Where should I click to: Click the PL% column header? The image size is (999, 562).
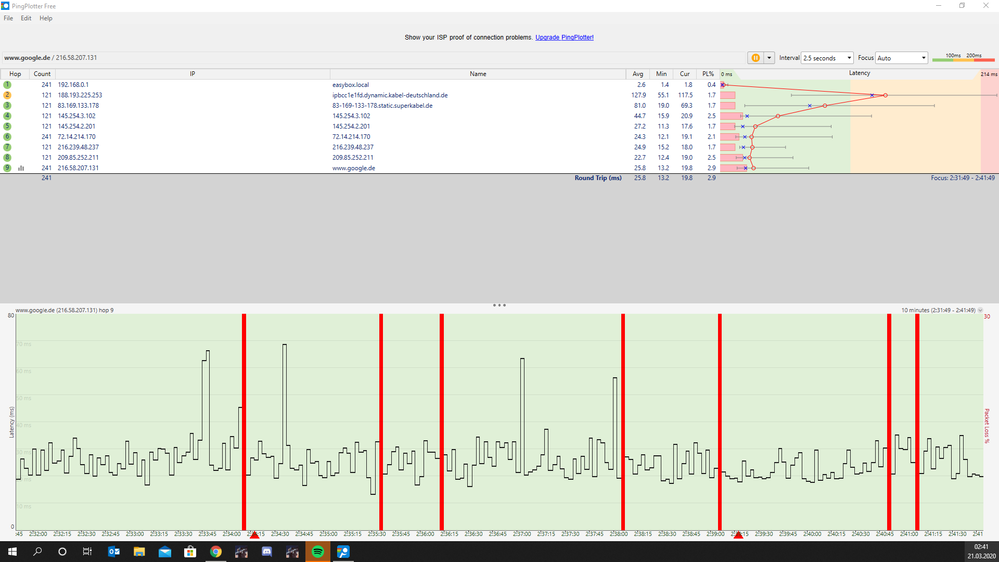click(707, 74)
